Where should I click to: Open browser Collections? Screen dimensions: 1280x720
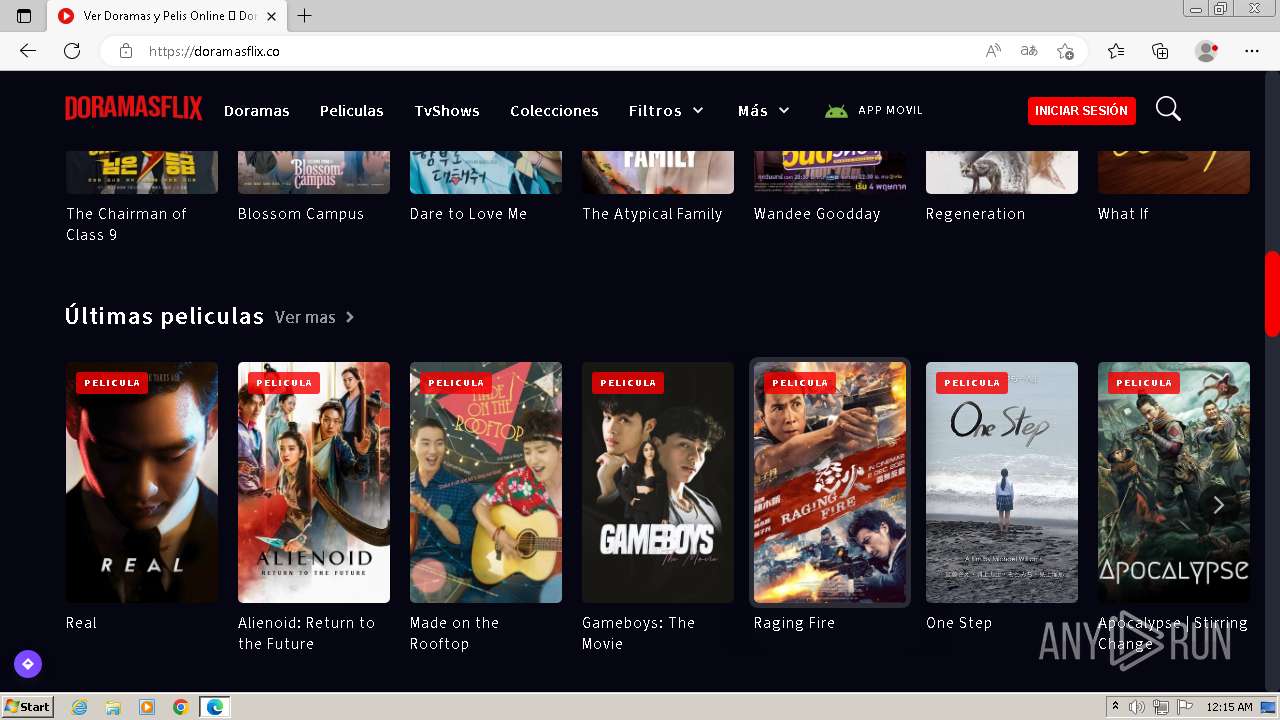coord(1160,51)
